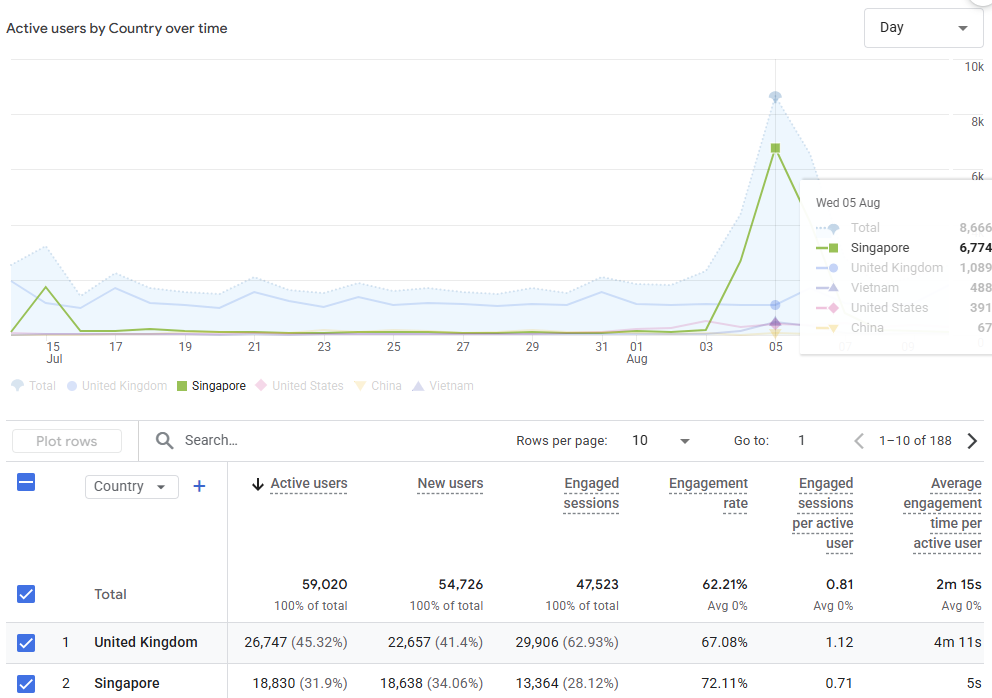The width and height of the screenshot is (992, 698).
Task: Open the Day granularity dropdown
Action: pyautogui.click(x=923, y=28)
